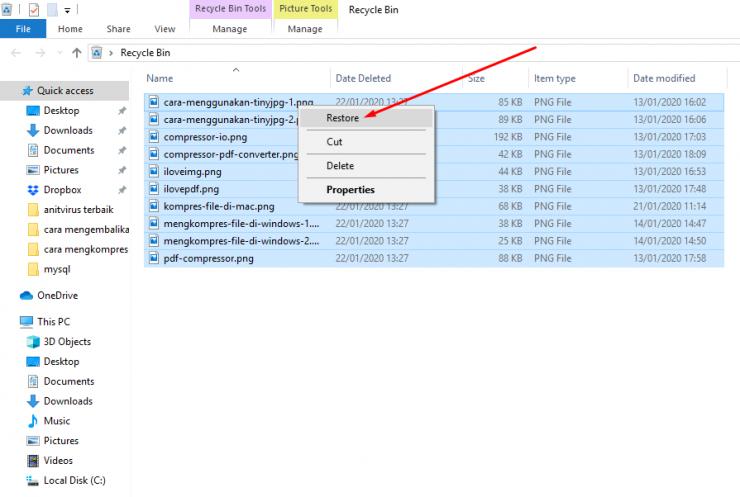The image size is (740, 497).
Task: Sort by the Name column header
Action: 160,78
